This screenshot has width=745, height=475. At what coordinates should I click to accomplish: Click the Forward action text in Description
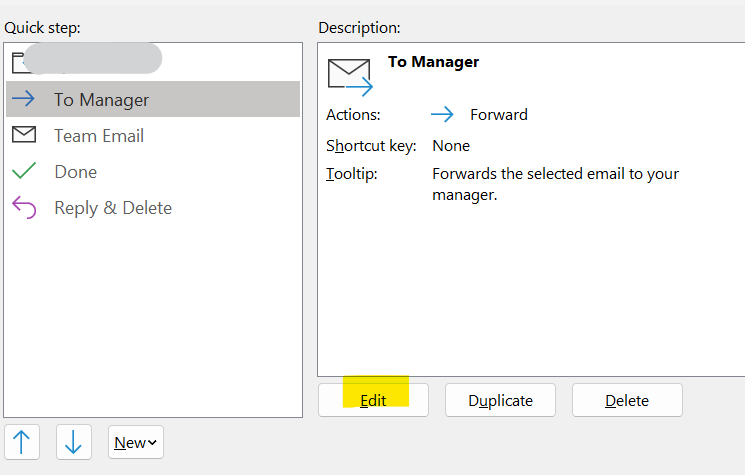(x=499, y=114)
